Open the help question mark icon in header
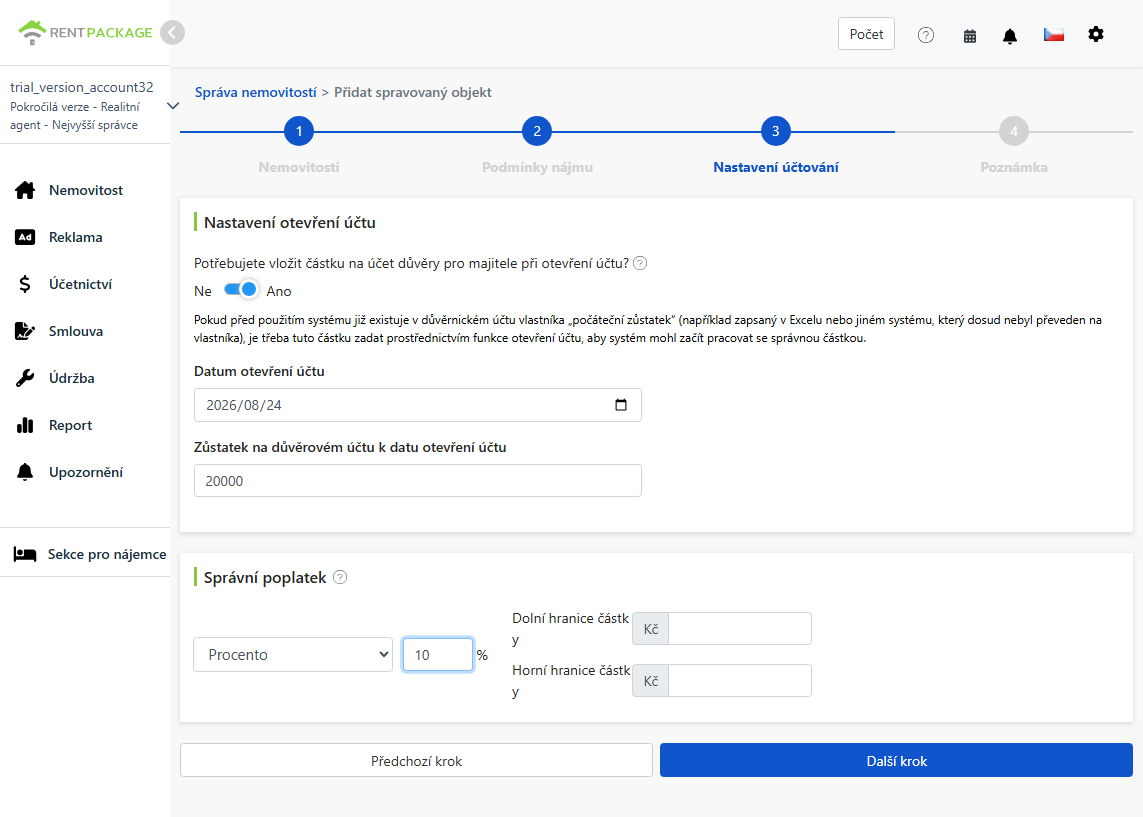The image size is (1143, 817). 926,35
